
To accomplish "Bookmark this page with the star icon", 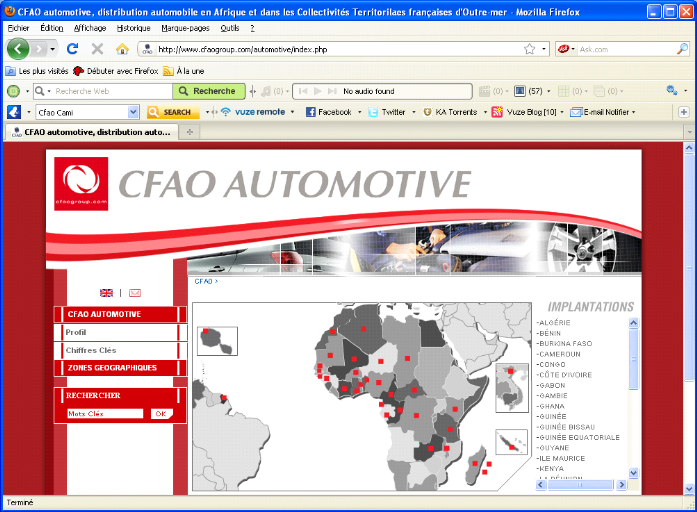I will point(529,49).
